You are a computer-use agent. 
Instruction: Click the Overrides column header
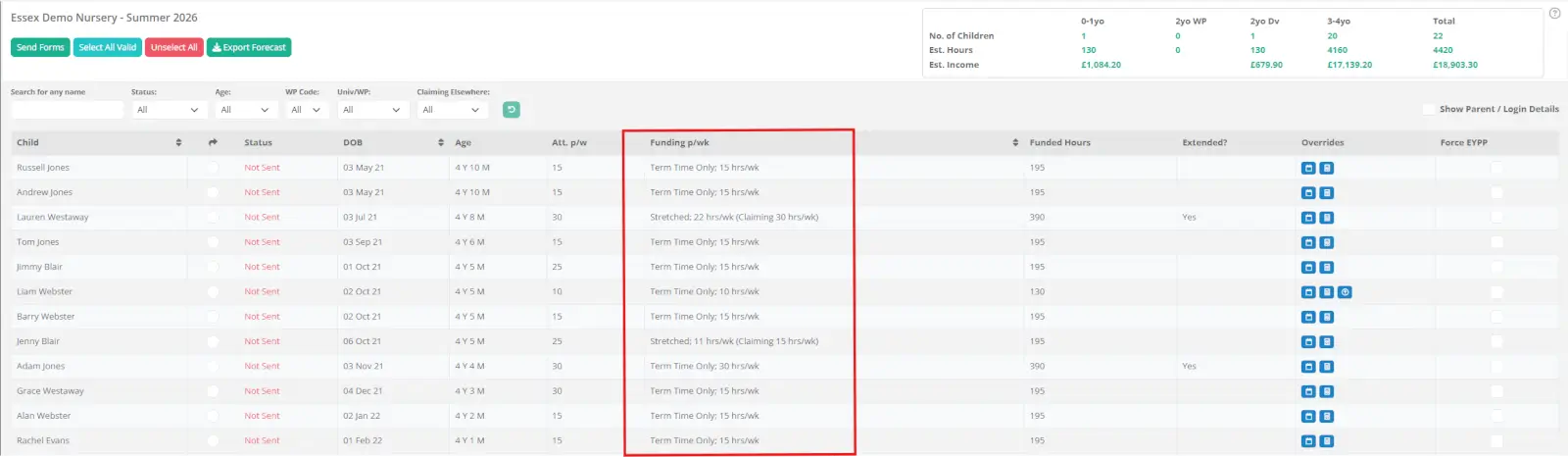point(1322,142)
